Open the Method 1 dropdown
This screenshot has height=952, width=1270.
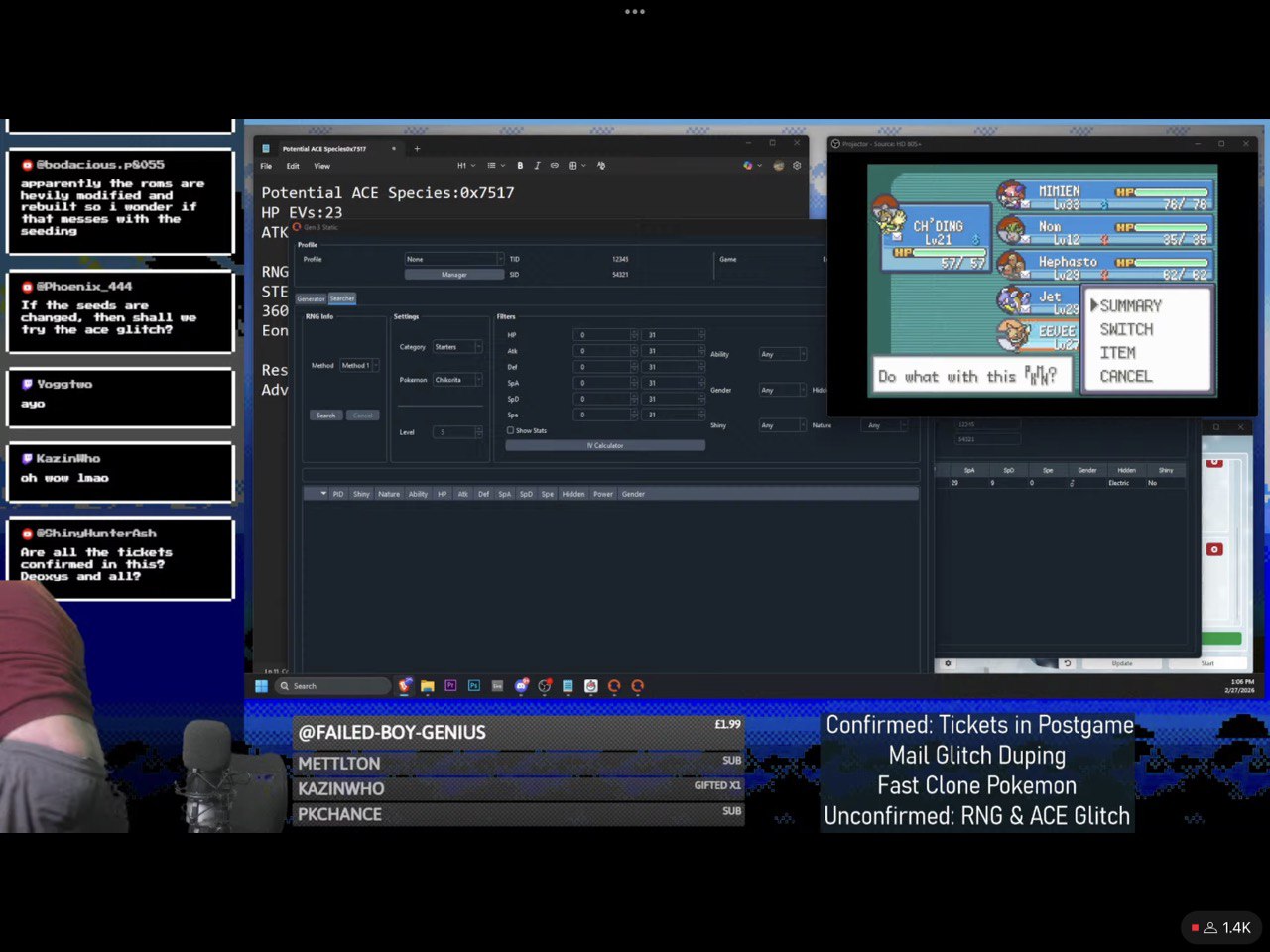pyautogui.click(x=359, y=366)
